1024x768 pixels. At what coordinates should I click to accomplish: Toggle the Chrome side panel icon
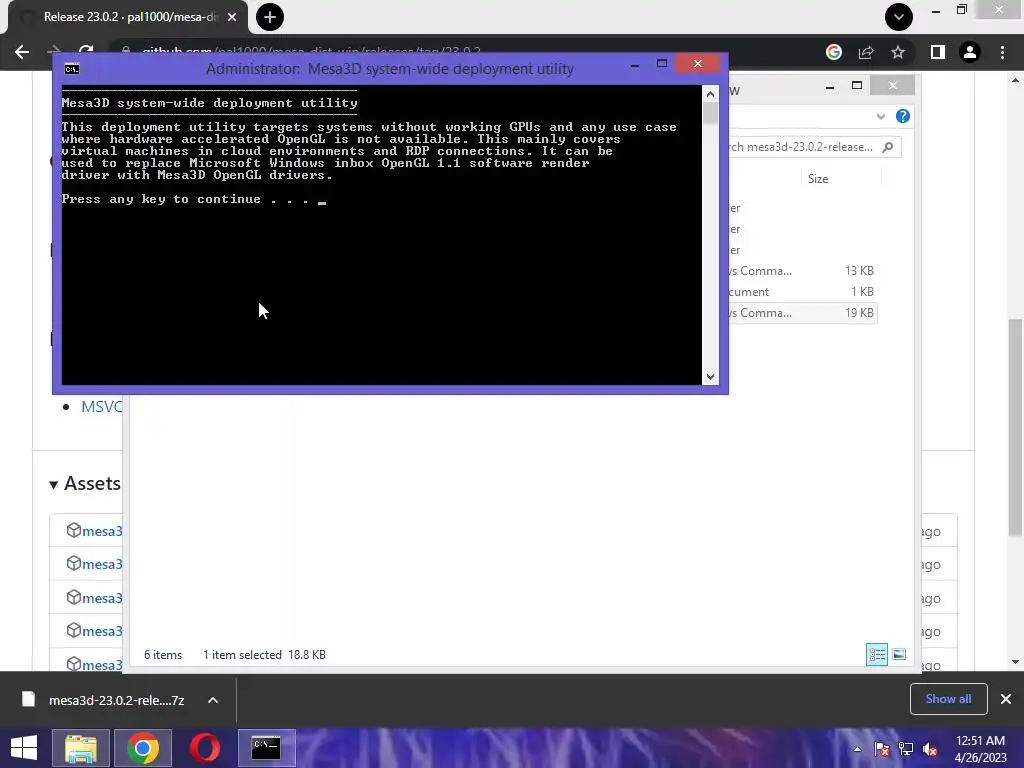point(938,52)
